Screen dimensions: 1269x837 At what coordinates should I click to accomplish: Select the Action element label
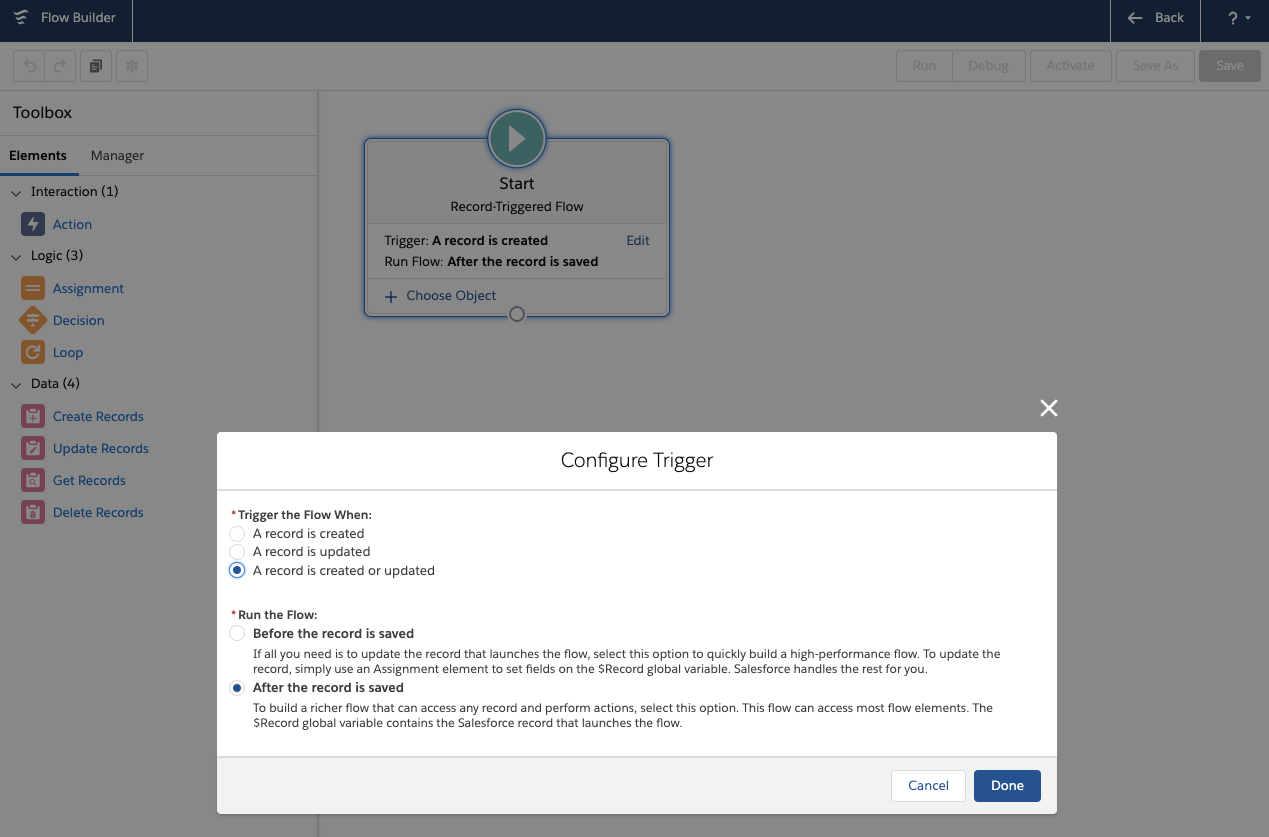72,225
